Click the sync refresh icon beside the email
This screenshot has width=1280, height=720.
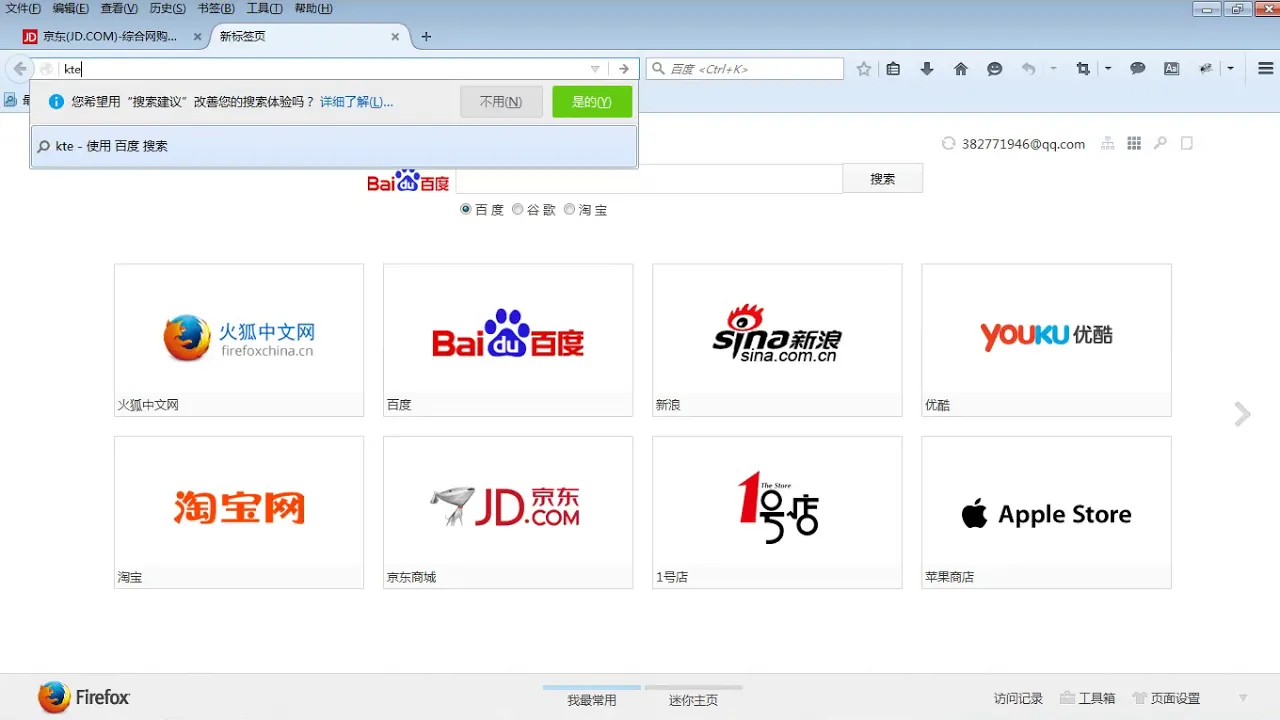948,144
